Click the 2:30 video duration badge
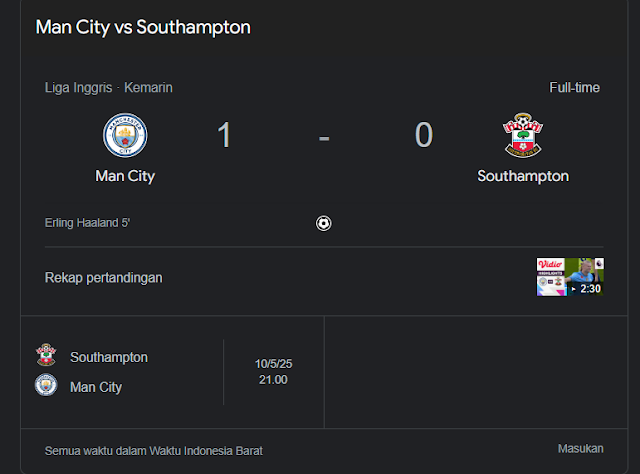 pos(590,288)
